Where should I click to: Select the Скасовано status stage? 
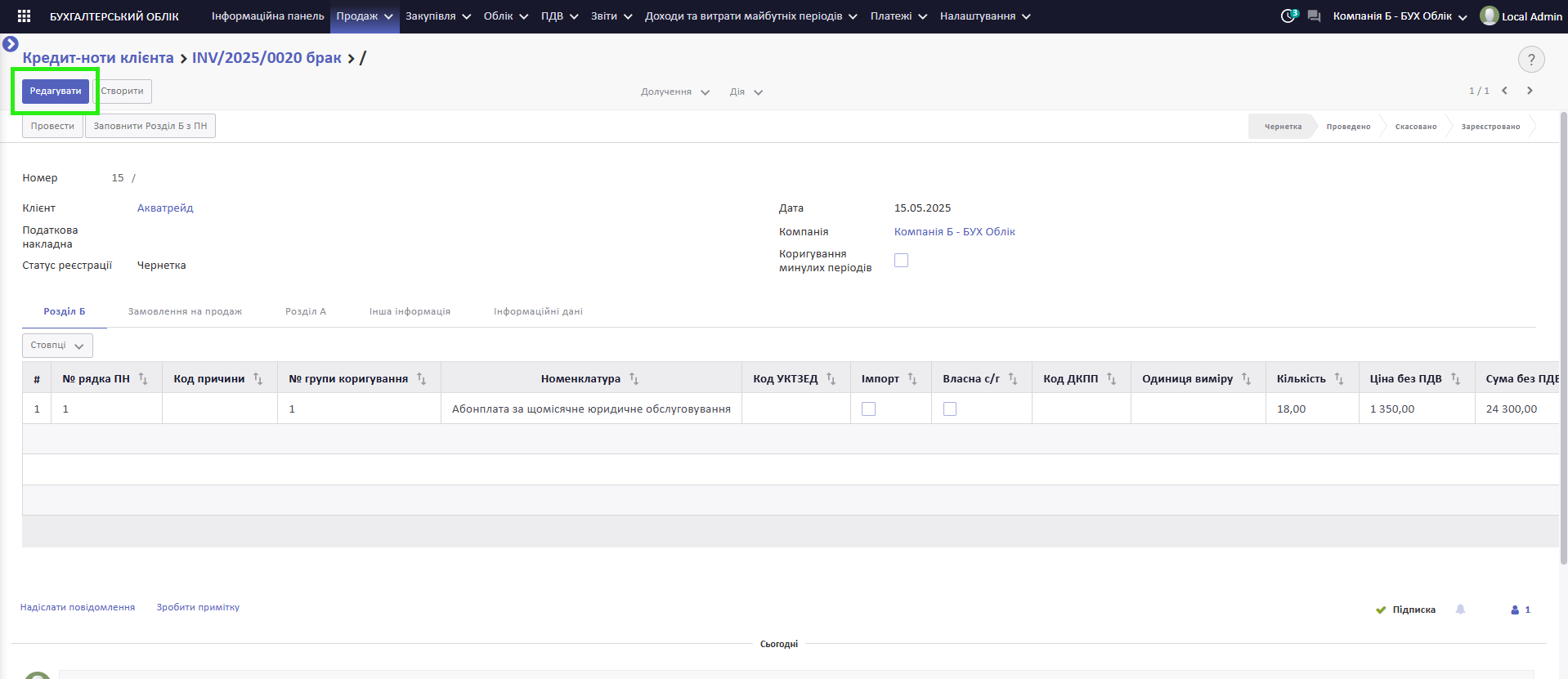[x=1416, y=127]
